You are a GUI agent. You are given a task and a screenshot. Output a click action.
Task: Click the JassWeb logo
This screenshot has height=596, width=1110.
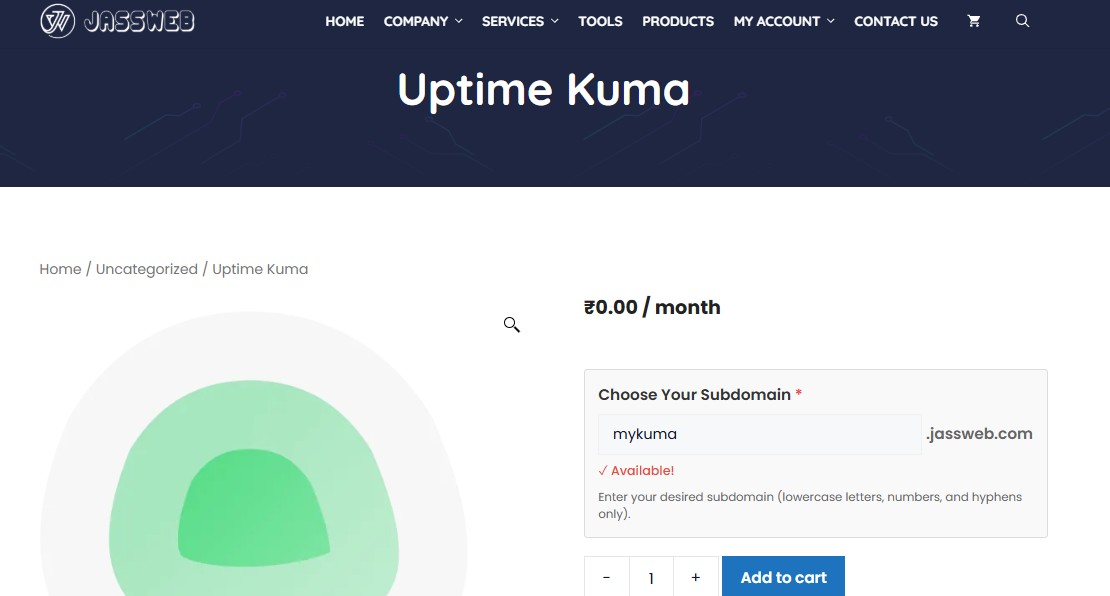117,21
